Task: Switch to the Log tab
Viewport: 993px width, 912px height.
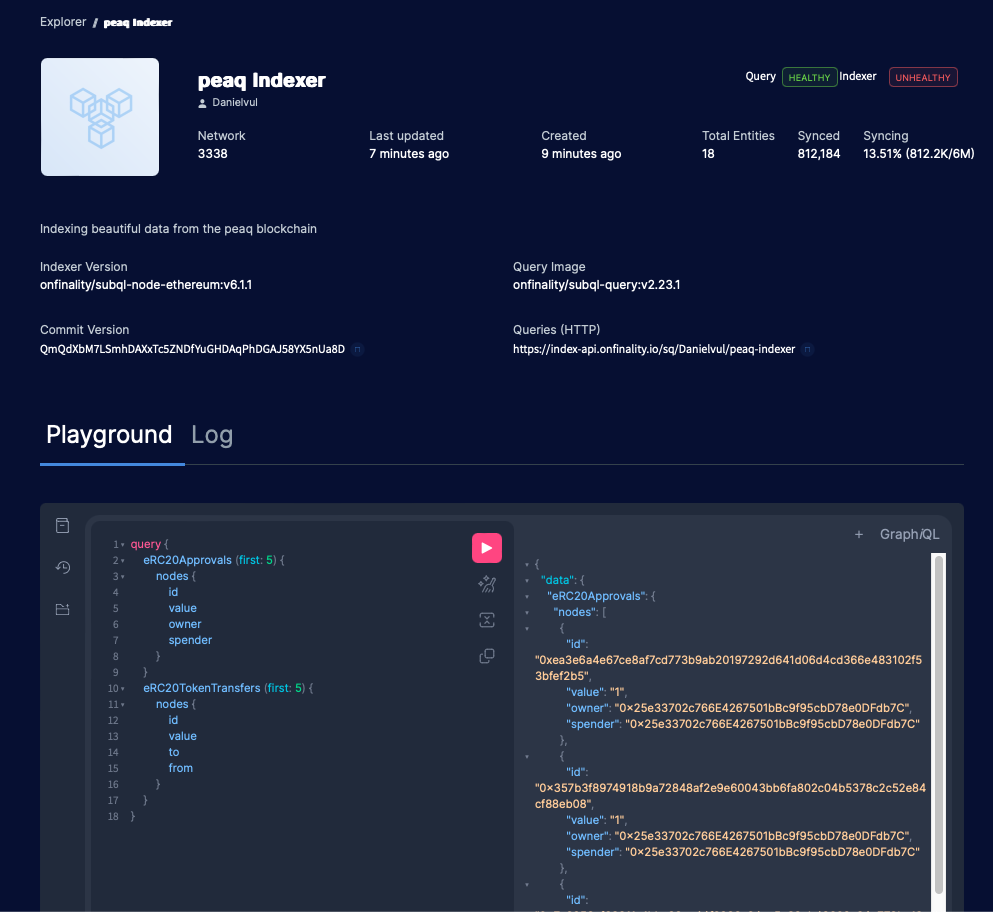Action: click(212, 435)
